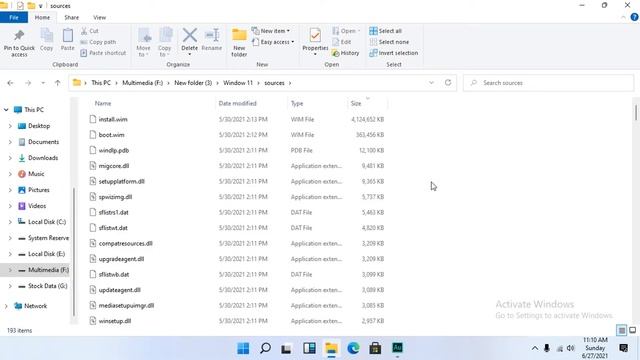Viewport: 640px width, 360px height.
Task: Show address bar history dropdown
Action: coord(431,82)
